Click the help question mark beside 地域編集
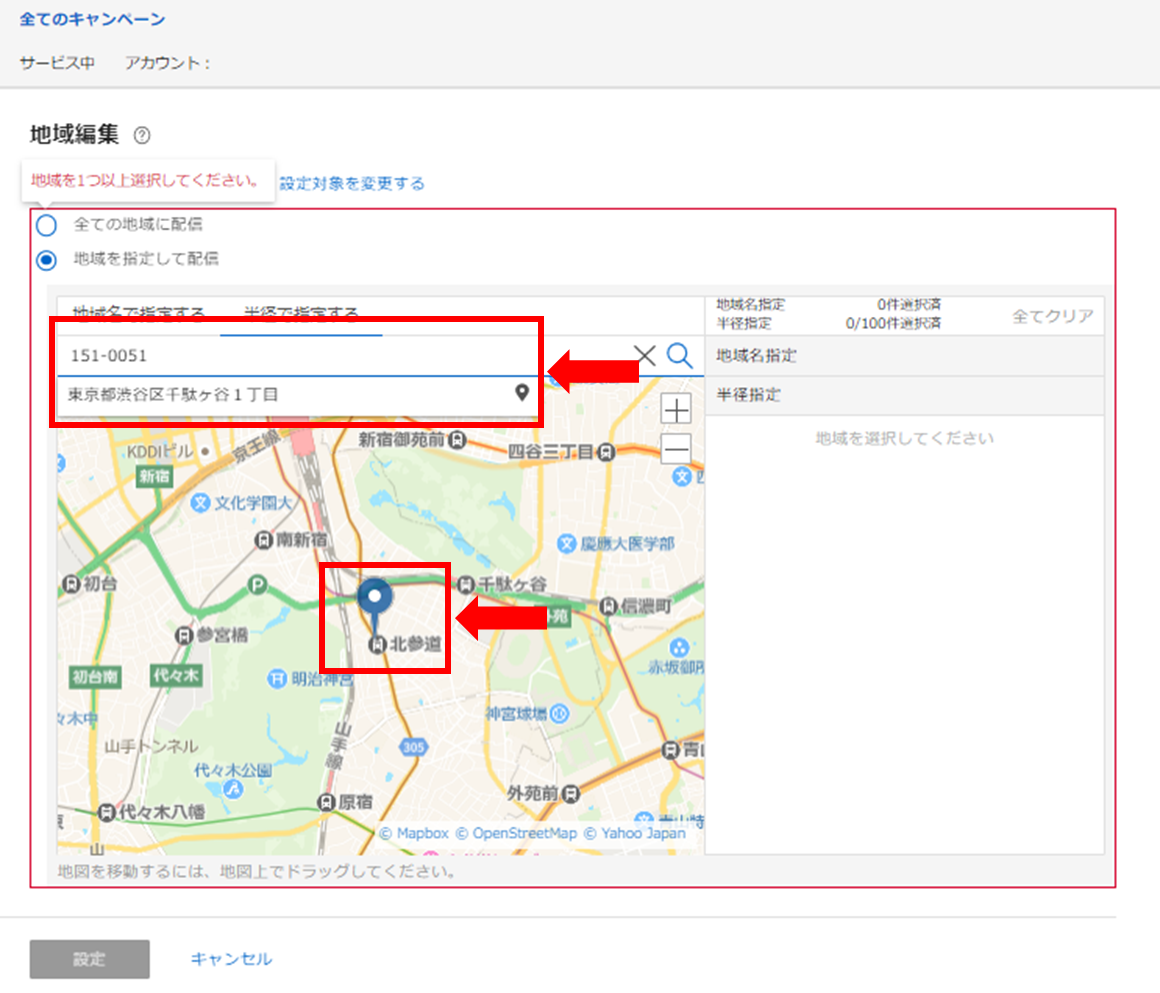The height and width of the screenshot is (993, 1160). pos(141,135)
